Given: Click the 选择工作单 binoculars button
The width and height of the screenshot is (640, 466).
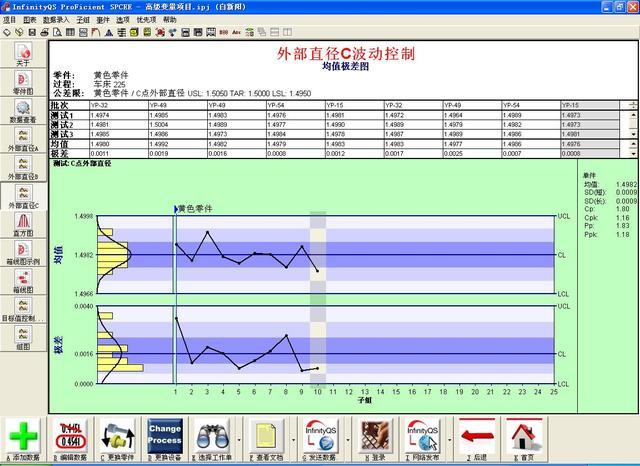Looking at the screenshot, I should (214, 440).
